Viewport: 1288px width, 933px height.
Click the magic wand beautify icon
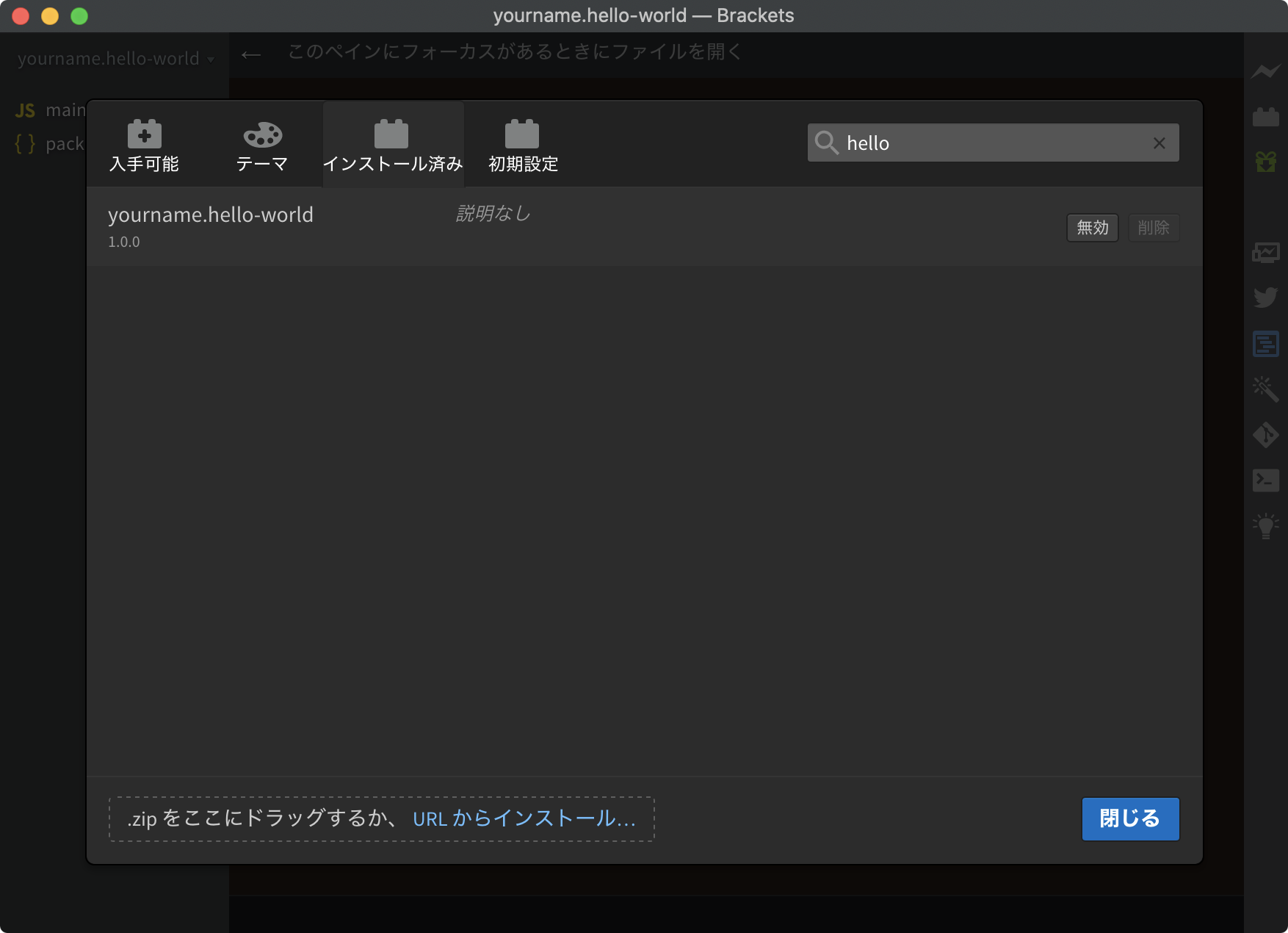pos(1265,389)
